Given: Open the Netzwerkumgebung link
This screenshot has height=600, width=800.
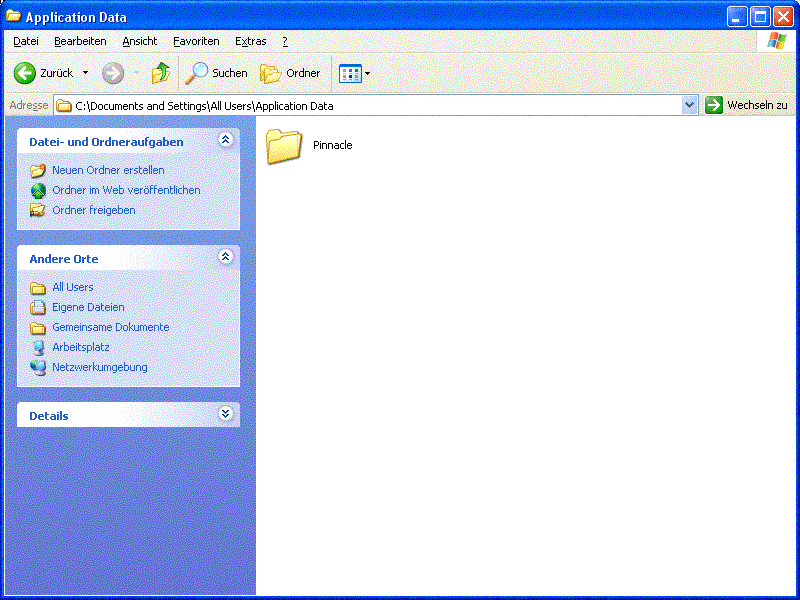Looking at the screenshot, I should 99,367.
